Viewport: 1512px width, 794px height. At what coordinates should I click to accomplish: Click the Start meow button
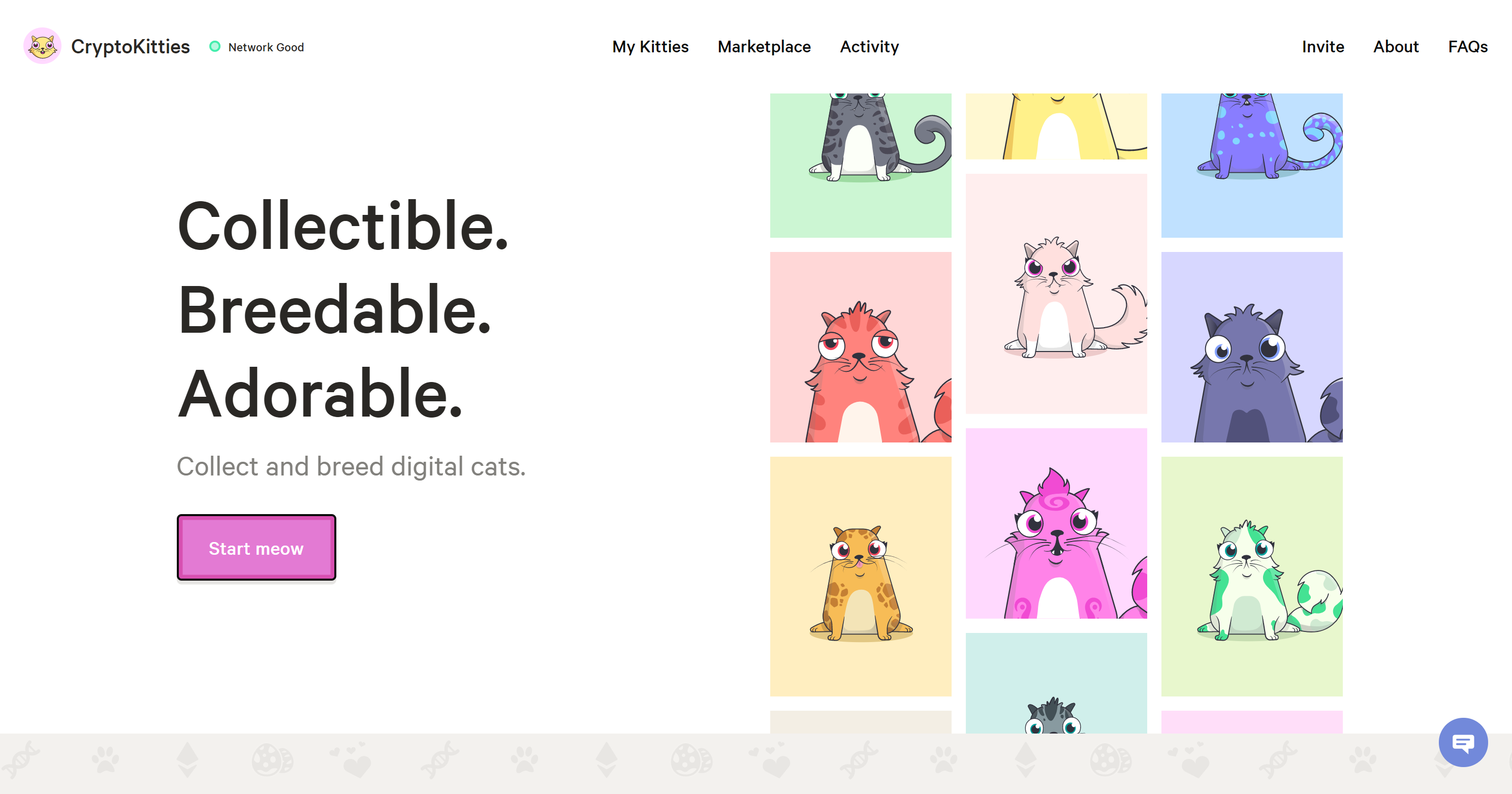coord(257,548)
